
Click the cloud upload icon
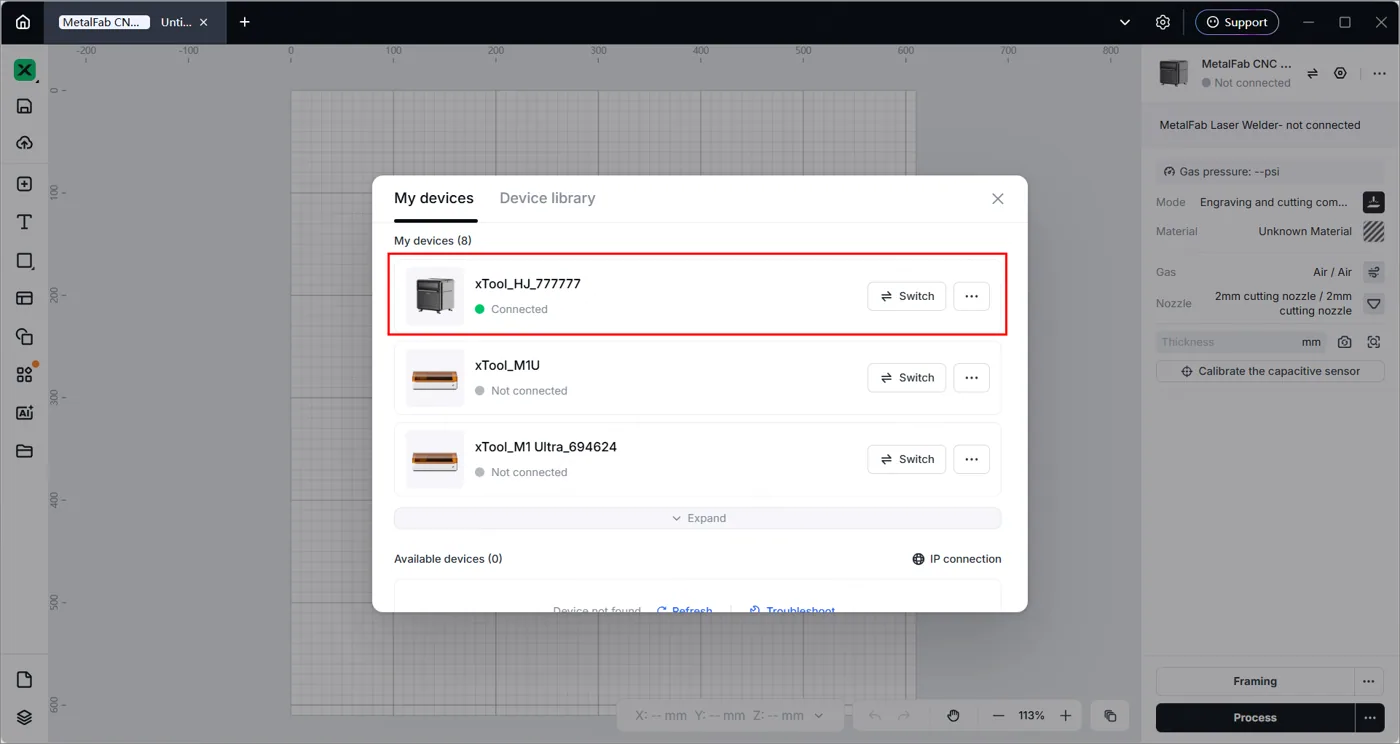click(x=24, y=143)
